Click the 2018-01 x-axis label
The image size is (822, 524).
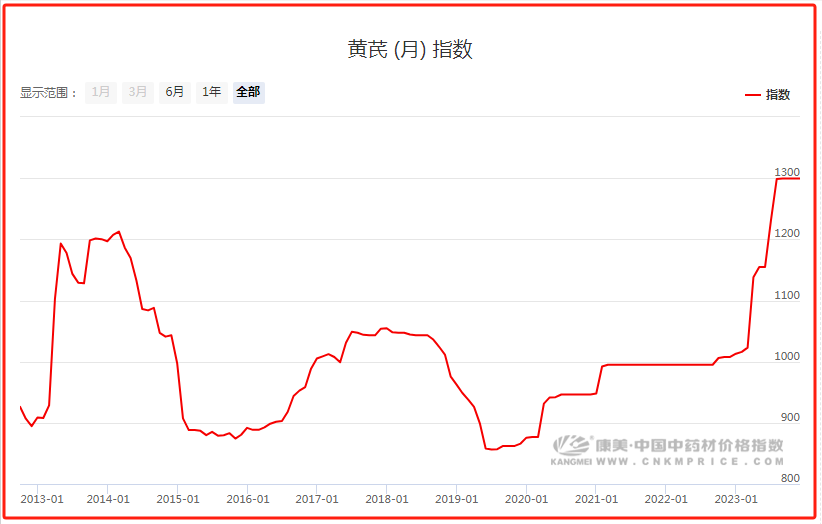[387, 499]
